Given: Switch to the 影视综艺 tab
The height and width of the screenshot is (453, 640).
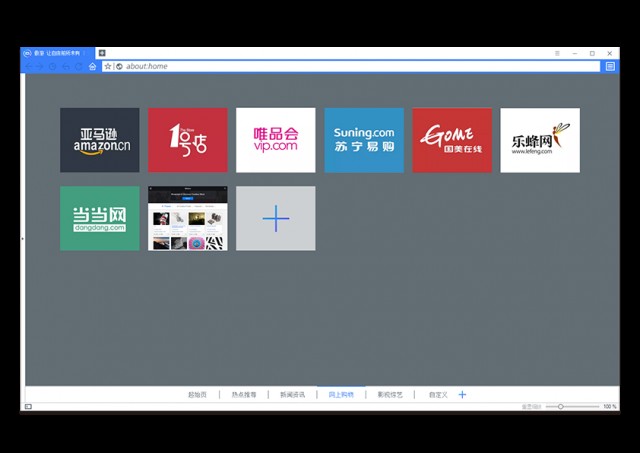Looking at the screenshot, I should (390, 395).
